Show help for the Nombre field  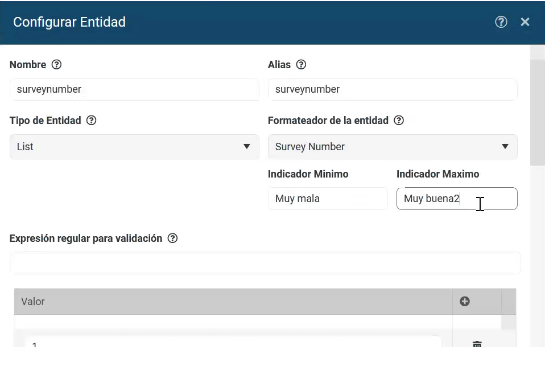coord(57,65)
